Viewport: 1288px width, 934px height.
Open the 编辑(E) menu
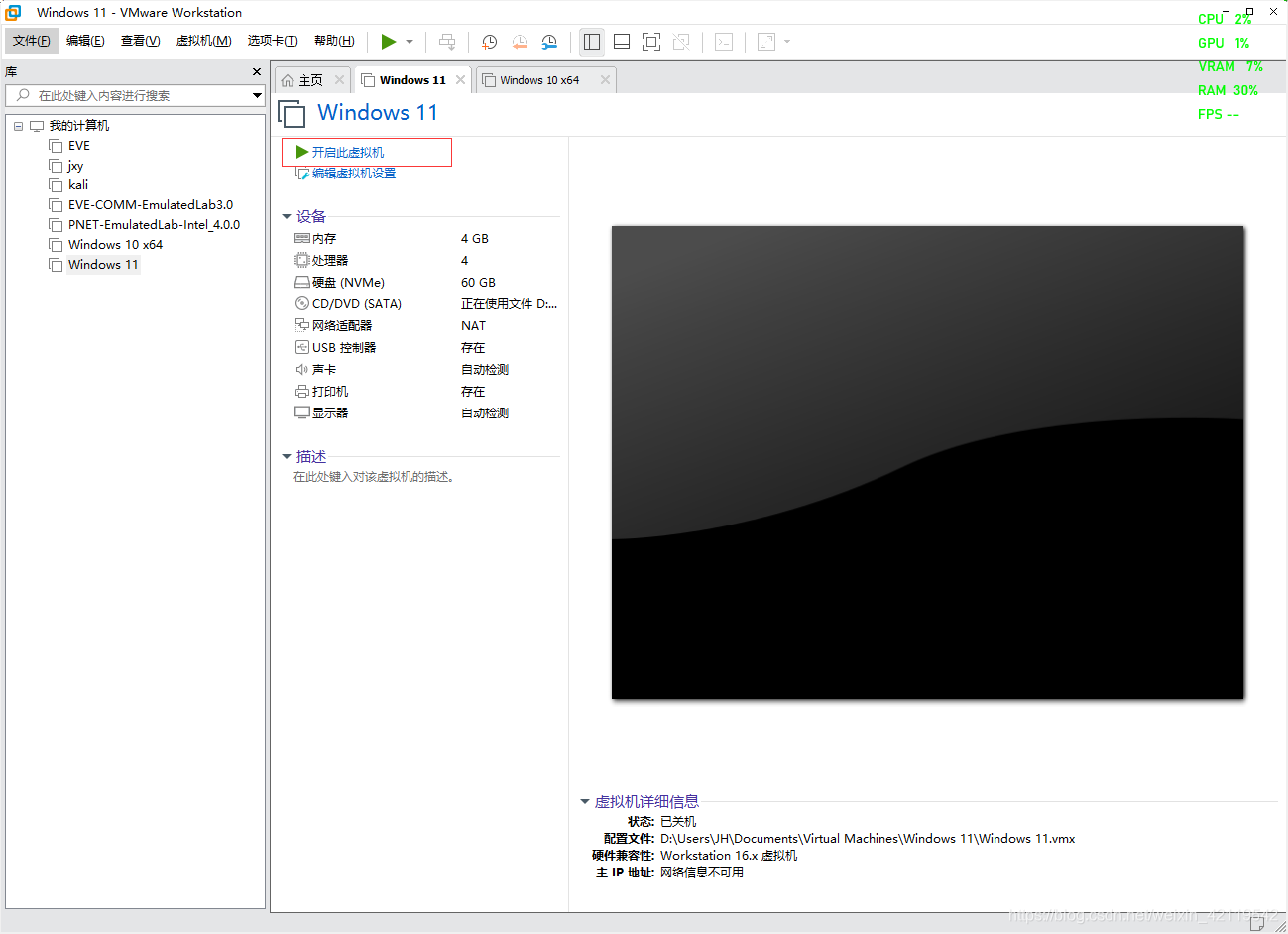click(x=85, y=41)
